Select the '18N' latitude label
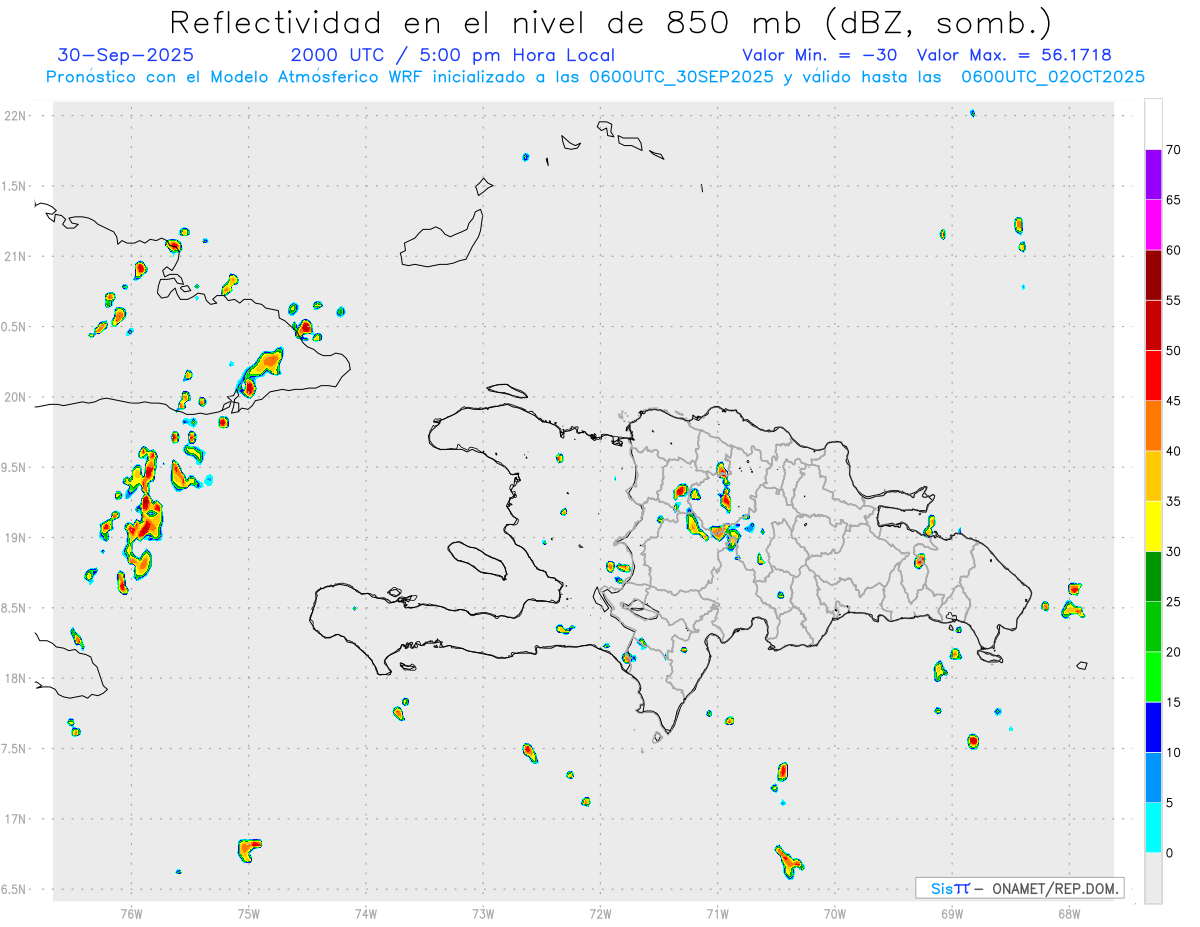 (x=16, y=679)
